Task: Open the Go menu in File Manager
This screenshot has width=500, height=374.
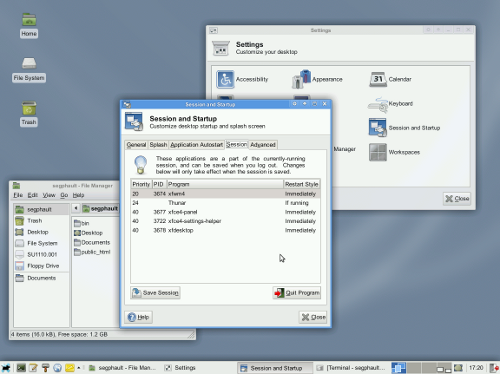Action: 64,195
